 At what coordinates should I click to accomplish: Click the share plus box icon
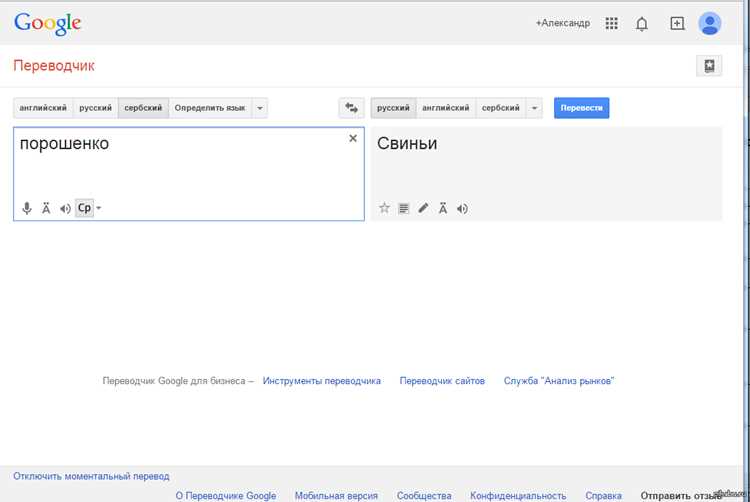tap(677, 23)
